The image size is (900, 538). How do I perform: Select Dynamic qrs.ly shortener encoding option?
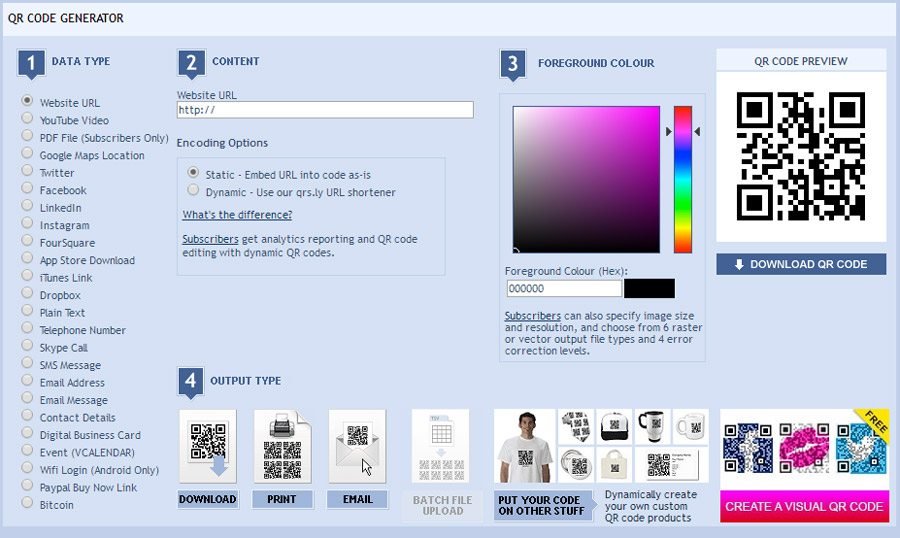click(193, 189)
